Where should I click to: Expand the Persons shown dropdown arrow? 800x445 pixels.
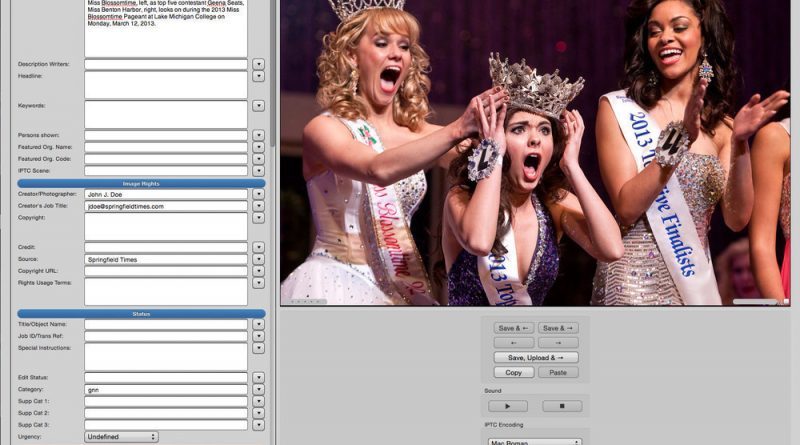(258, 134)
